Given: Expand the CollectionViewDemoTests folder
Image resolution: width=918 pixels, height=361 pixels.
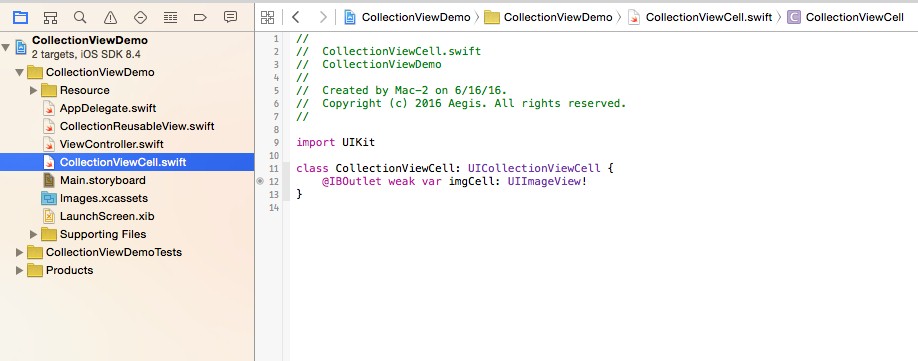Looking at the screenshot, I should [20, 252].
